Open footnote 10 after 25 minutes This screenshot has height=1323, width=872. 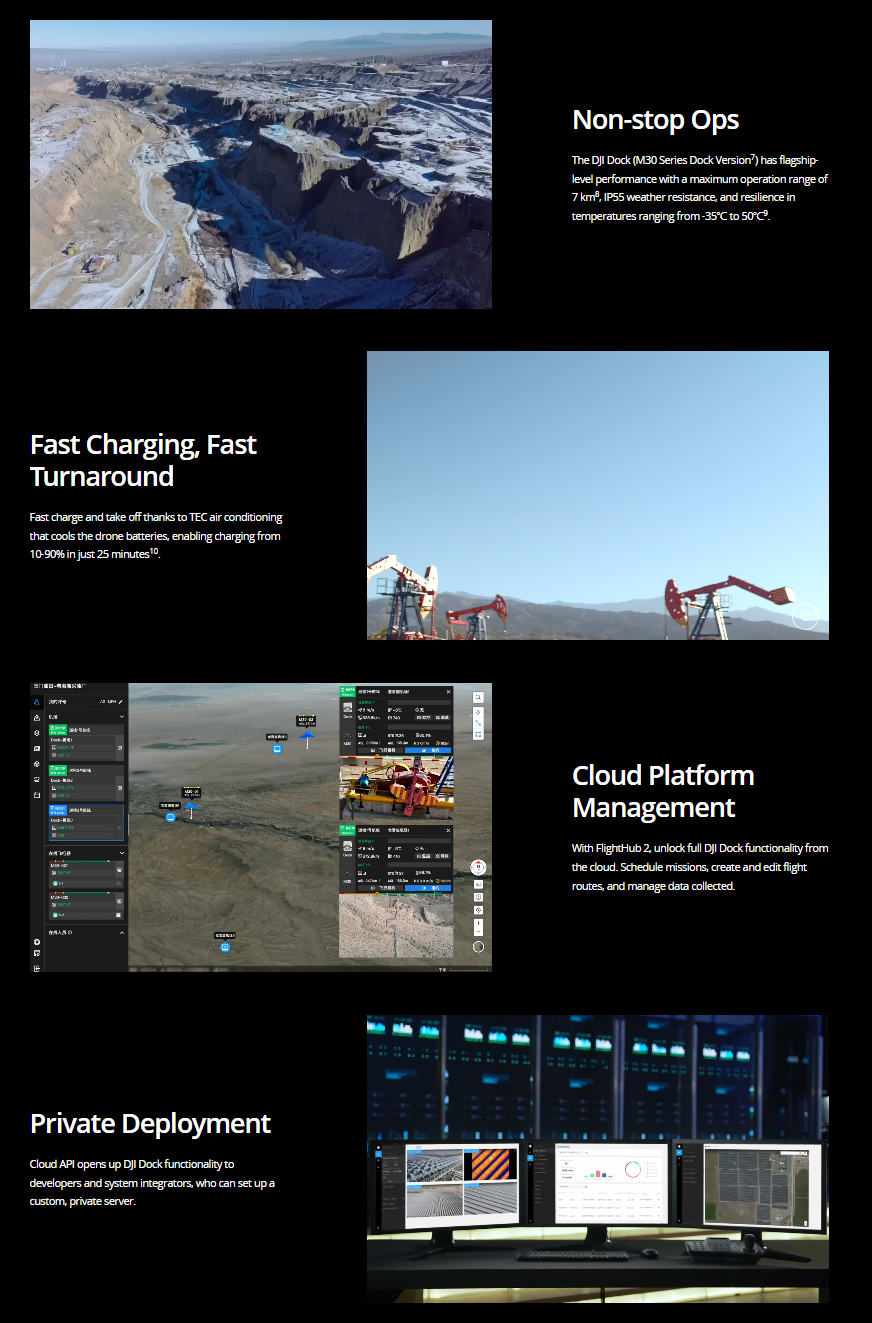154,551
